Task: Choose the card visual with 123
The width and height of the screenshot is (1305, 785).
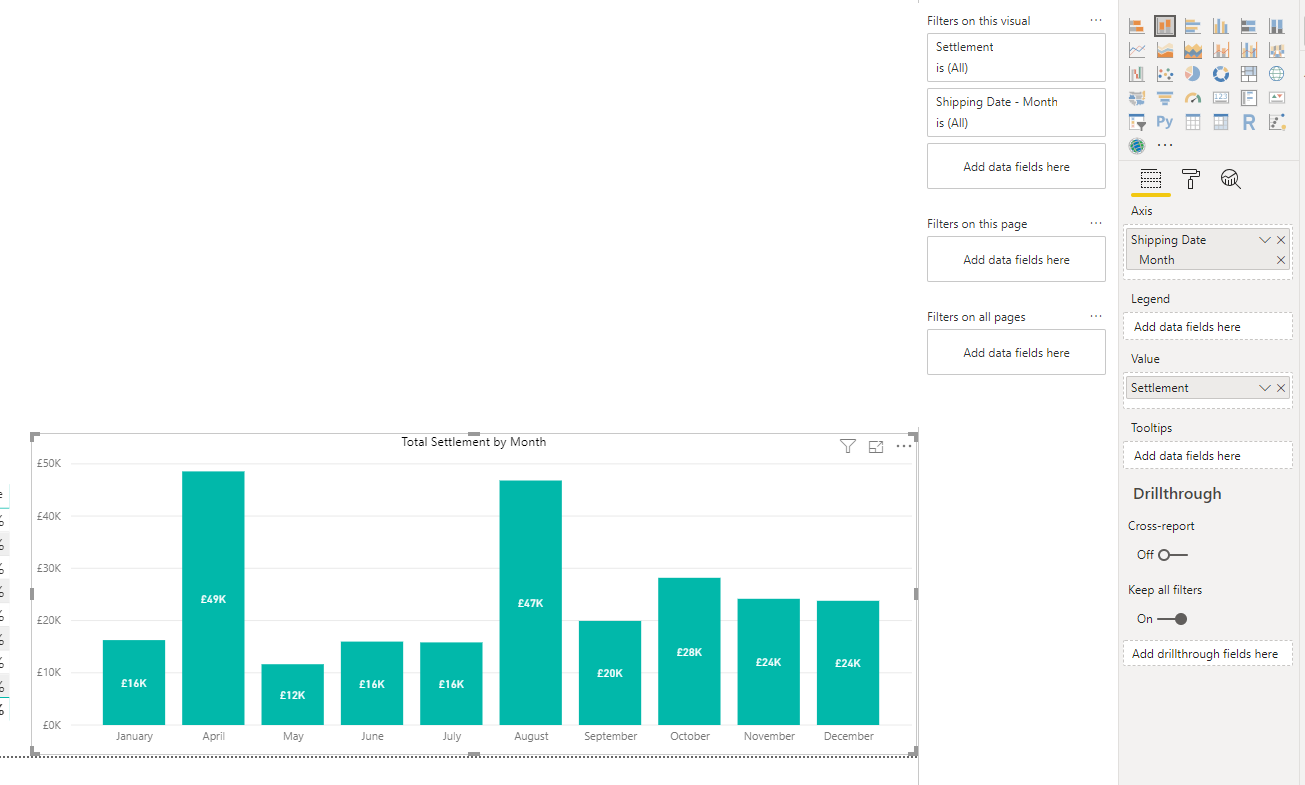Action: 1221,98
